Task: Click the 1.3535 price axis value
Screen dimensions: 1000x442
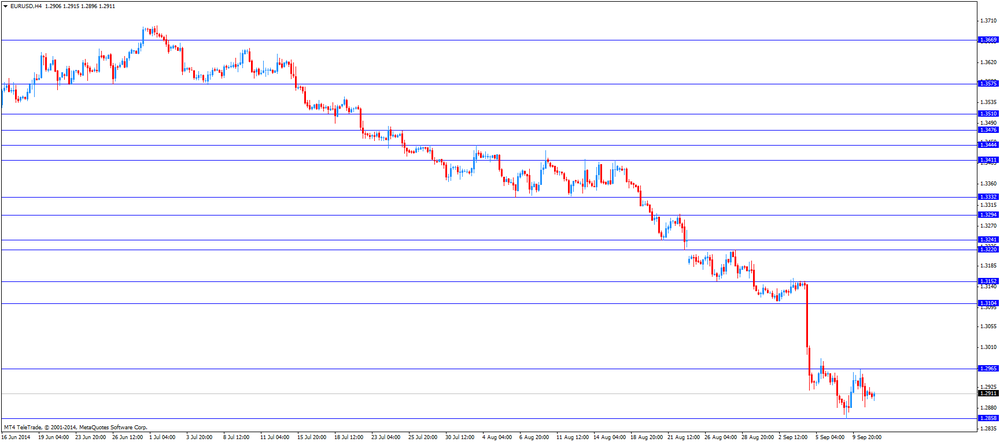Action: (x=989, y=102)
